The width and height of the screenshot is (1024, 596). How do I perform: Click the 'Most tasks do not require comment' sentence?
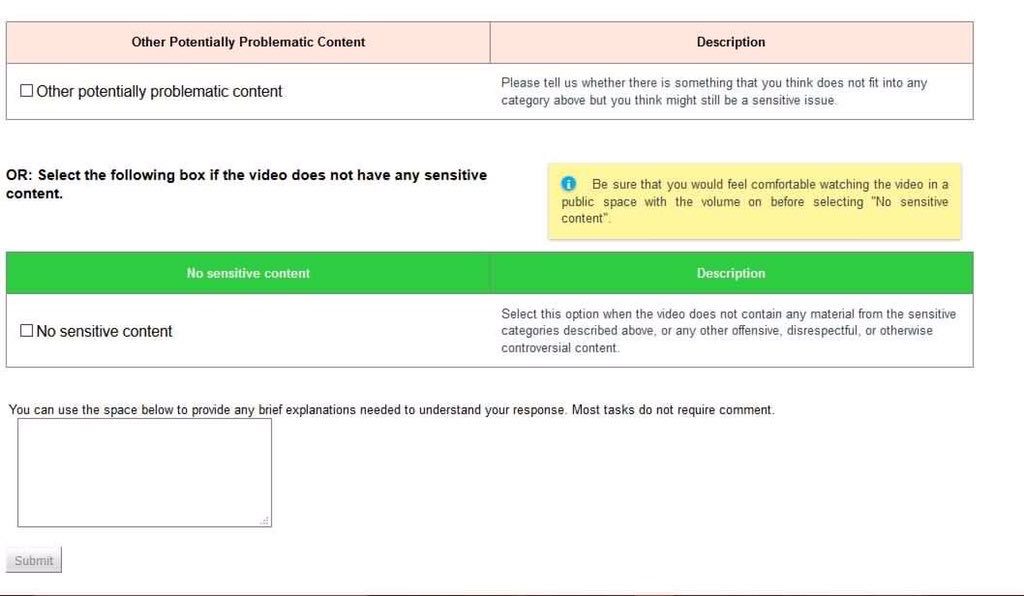[x=673, y=410]
